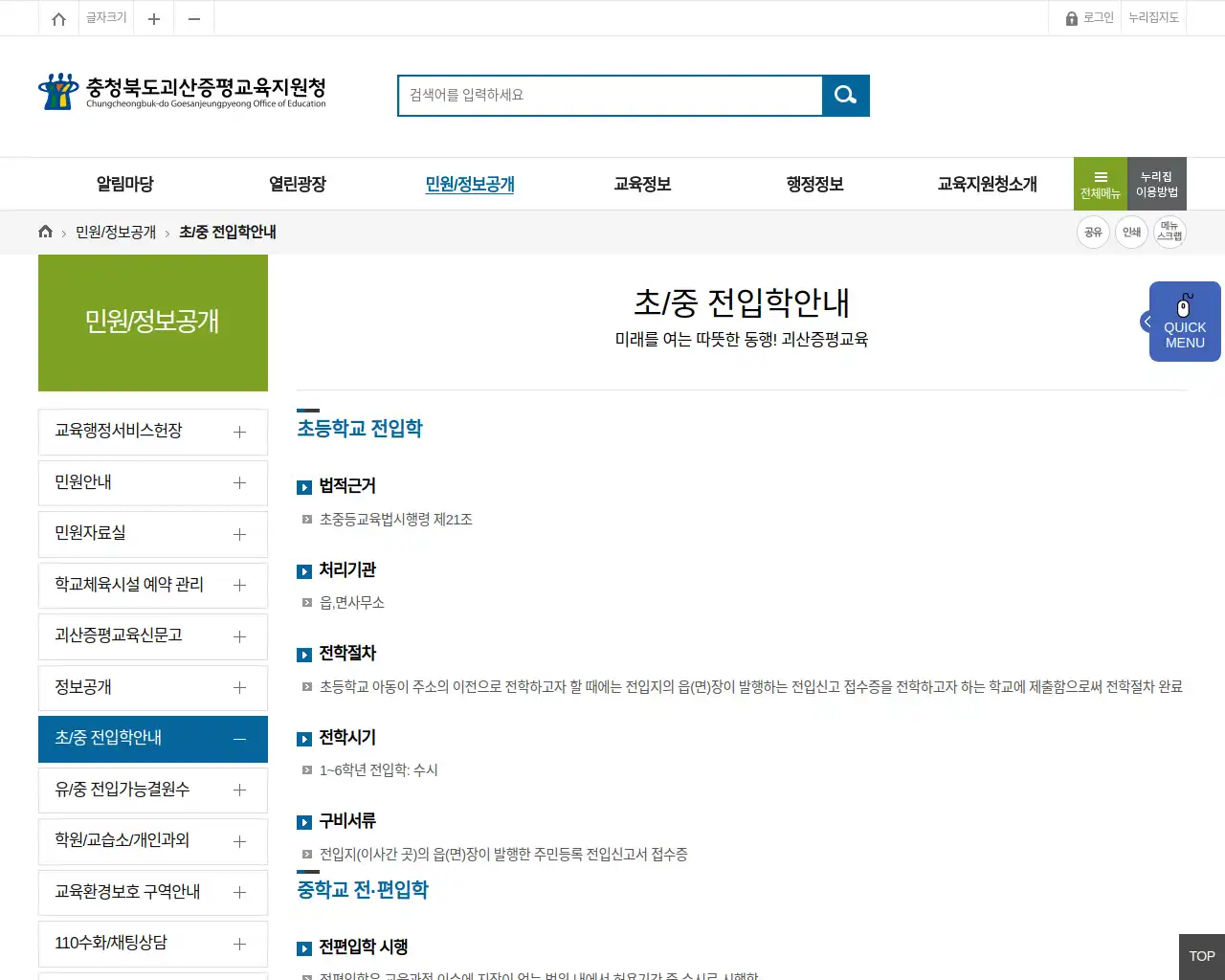Click QUICK MENU left arrow chevron
Image resolution: width=1225 pixels, height=980 pixels.
pyautogui.click(x=1147, y=322)
